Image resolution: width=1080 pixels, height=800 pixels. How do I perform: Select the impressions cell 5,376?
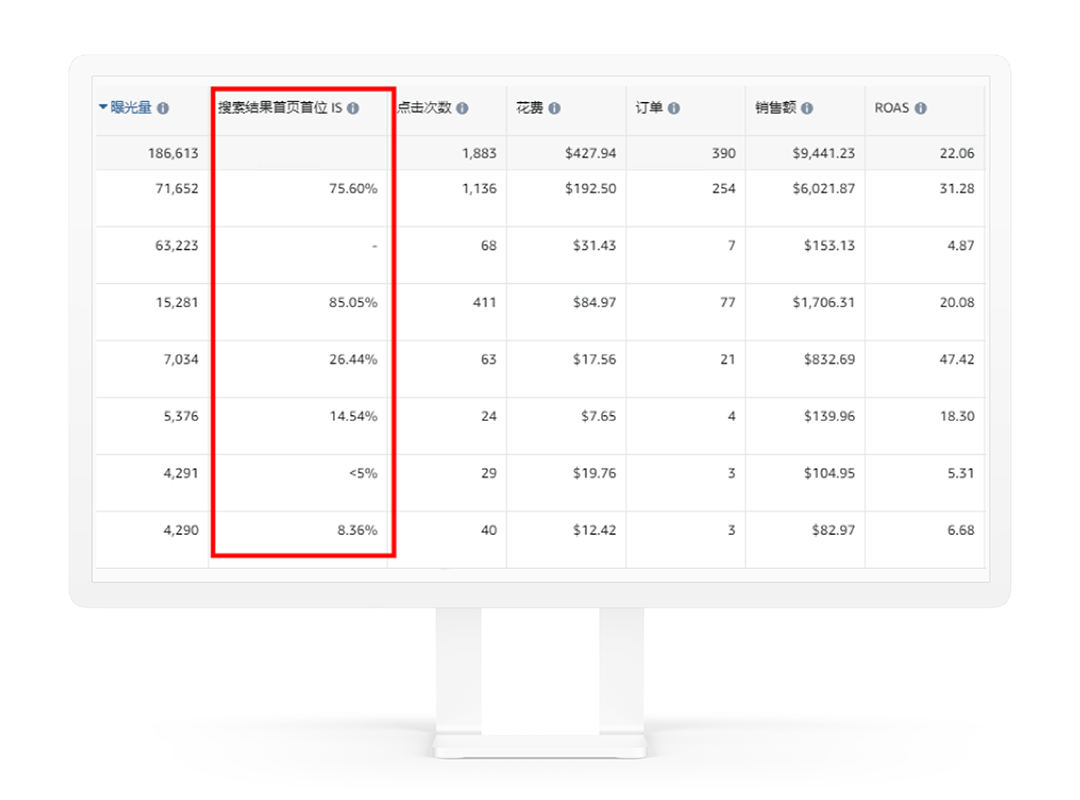(x=181, y=416)
